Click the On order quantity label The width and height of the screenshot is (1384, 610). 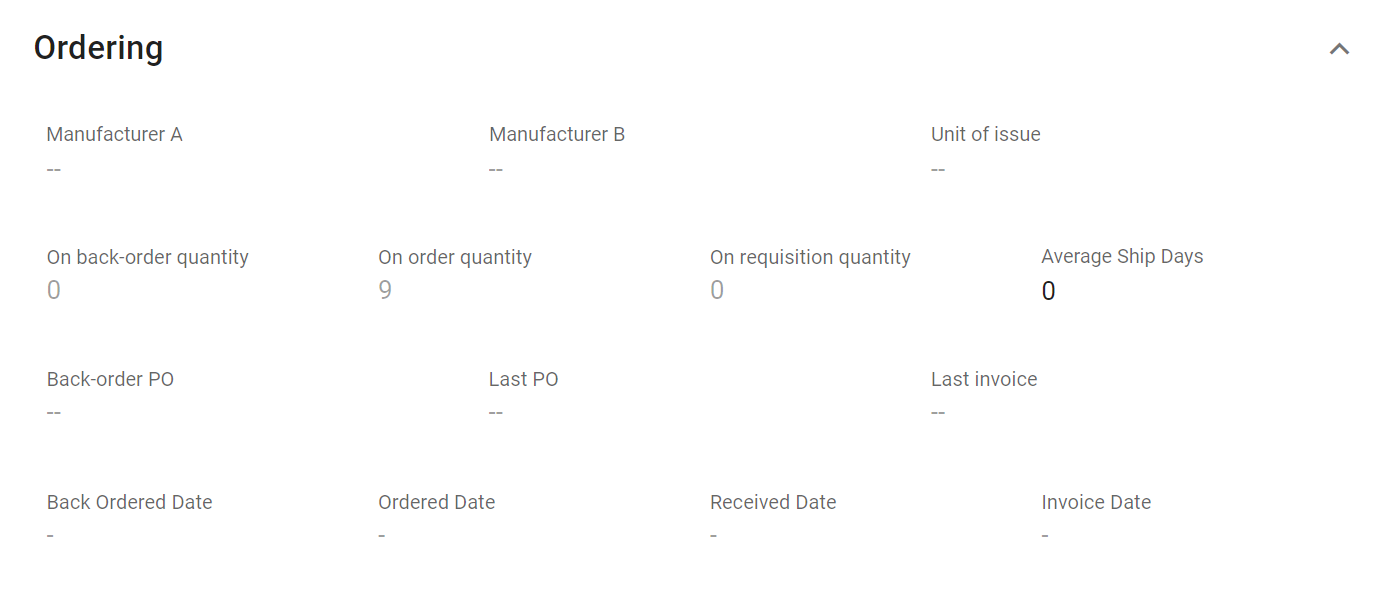click(455, 257)
